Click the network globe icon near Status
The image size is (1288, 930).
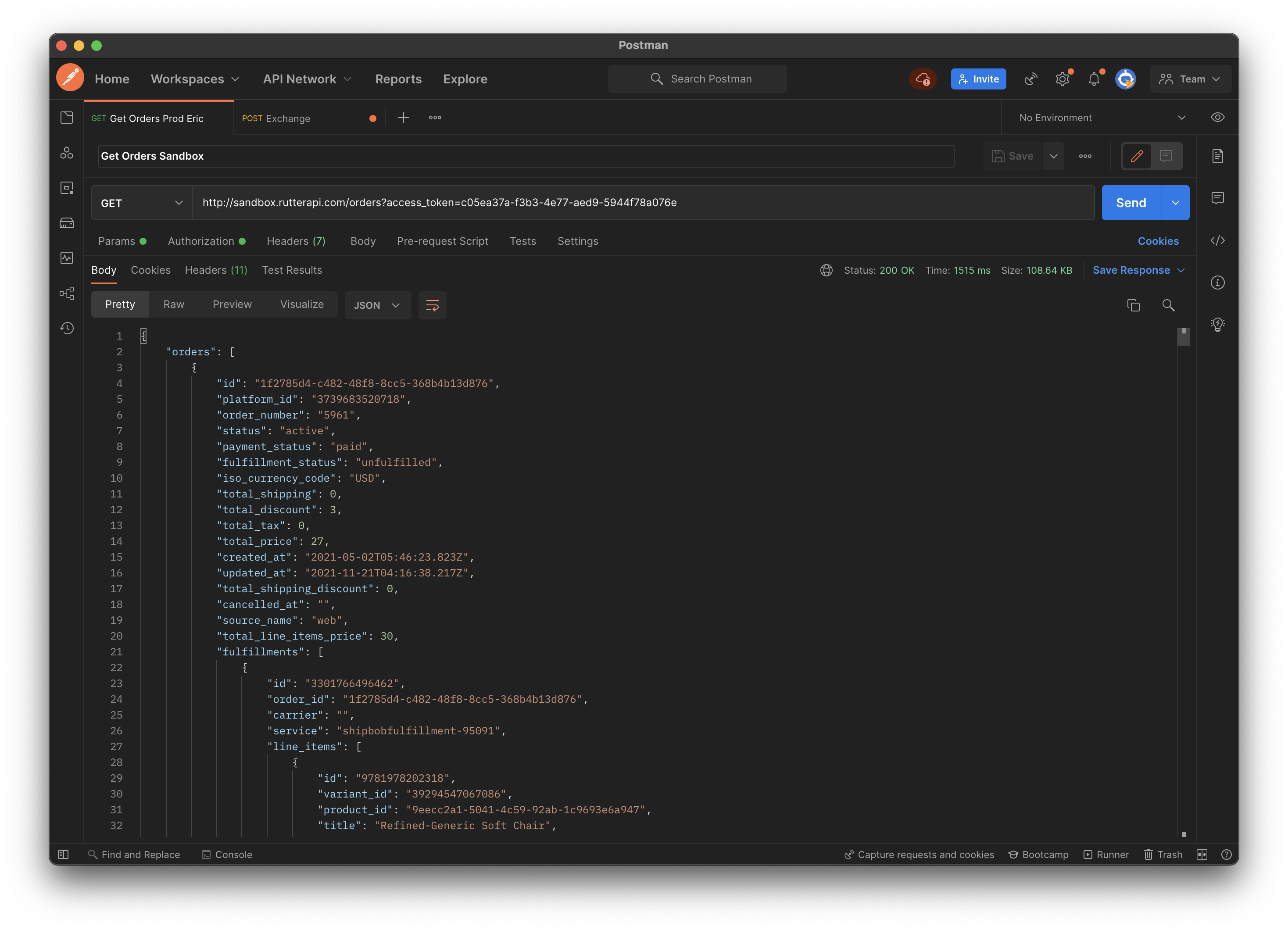click(x=826, y=270)
